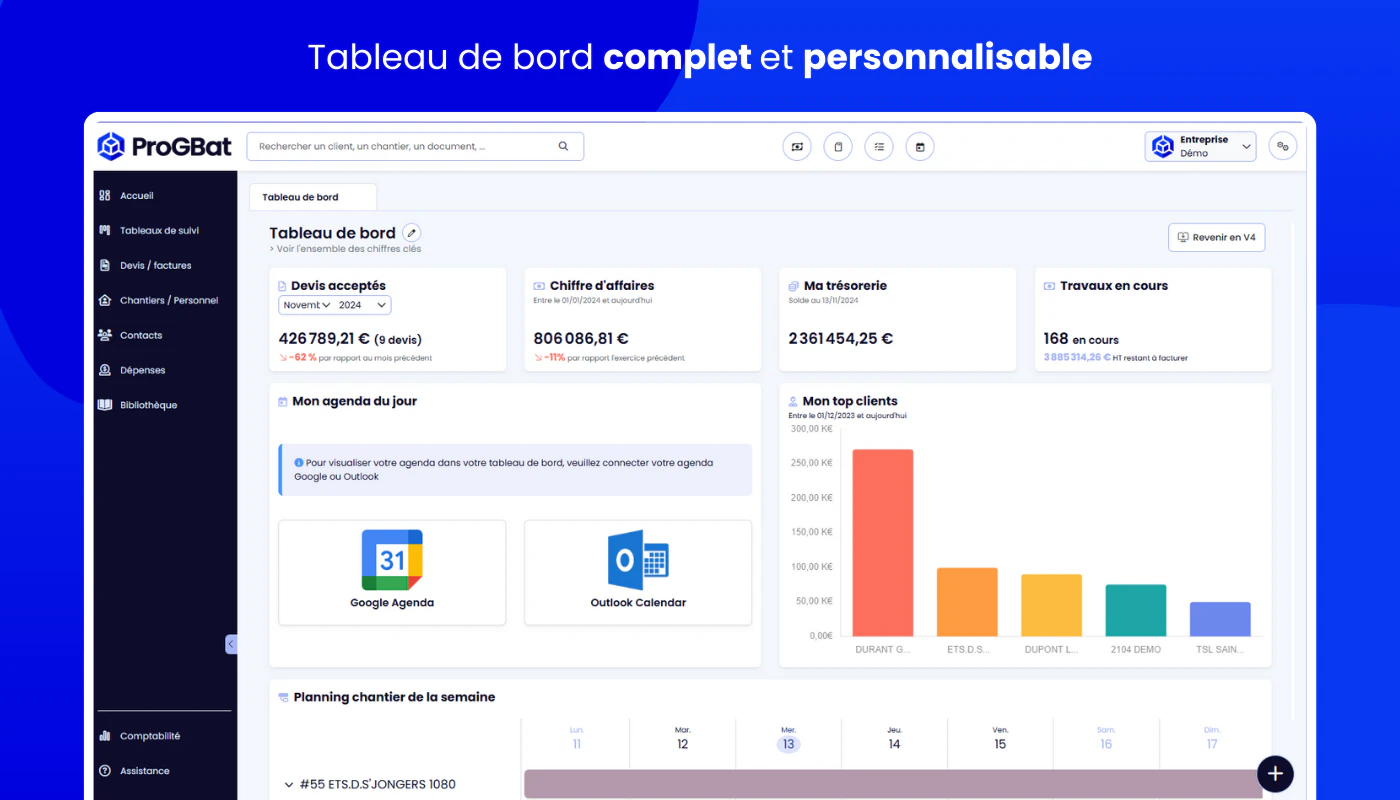The height and width of the screenshot is (800, 1400).
Task: Connect the Google Agenda calendar
Action: 392,573
